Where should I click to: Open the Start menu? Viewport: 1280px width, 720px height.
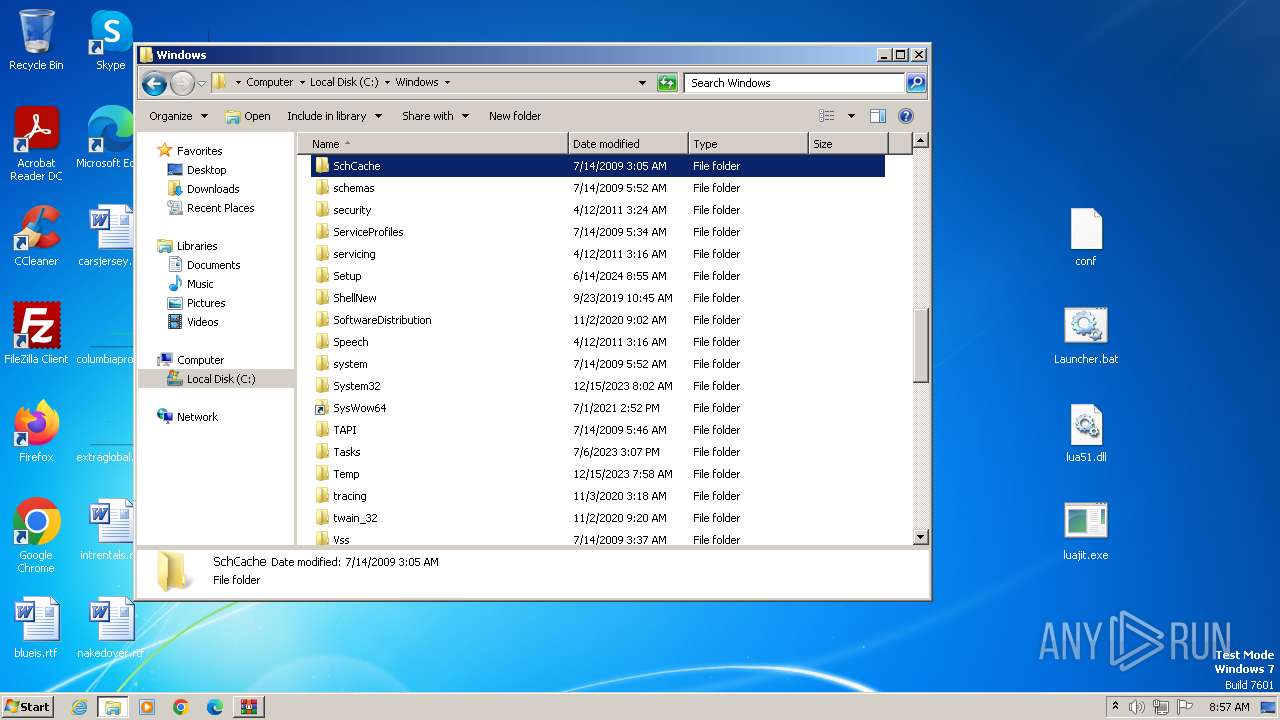point(27,707)
